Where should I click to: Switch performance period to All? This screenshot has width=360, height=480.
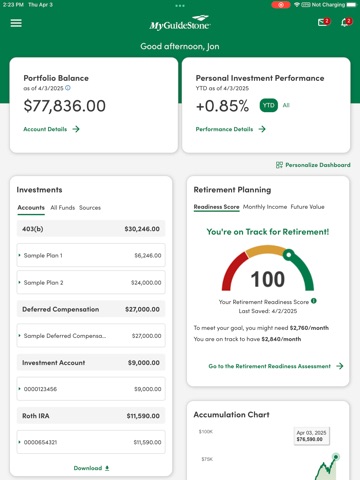point(286,105)
